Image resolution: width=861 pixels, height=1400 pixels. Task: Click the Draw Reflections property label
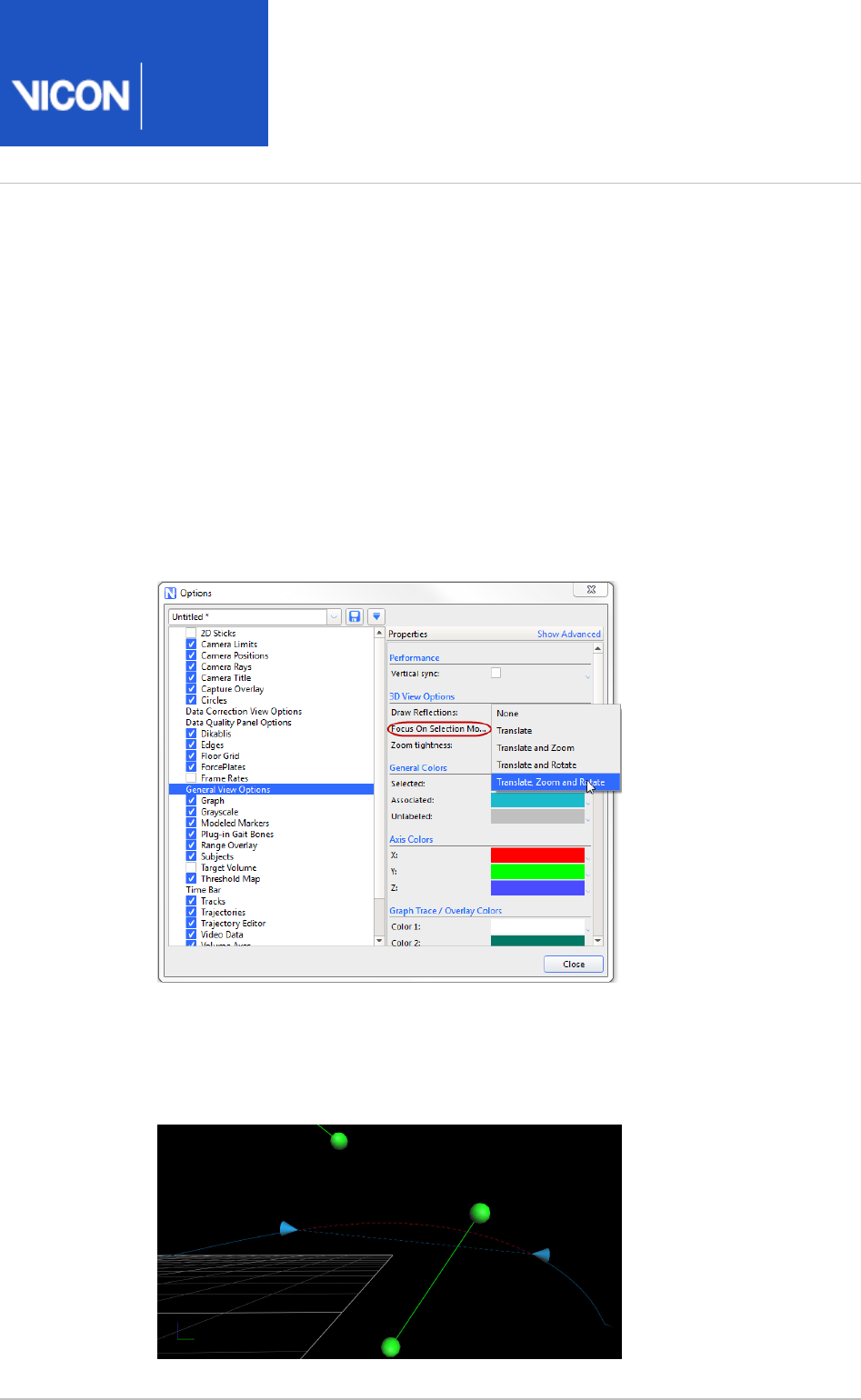pyautogui.click(x=425, y=713)
